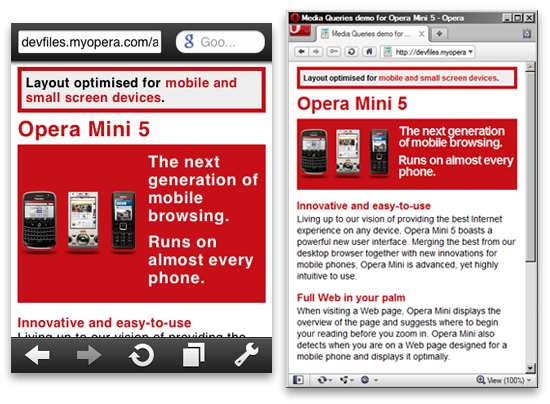Click the magnifier icon beside View (100%)
The height and width of the screenshot is (404, 550).
pos(481,379)
